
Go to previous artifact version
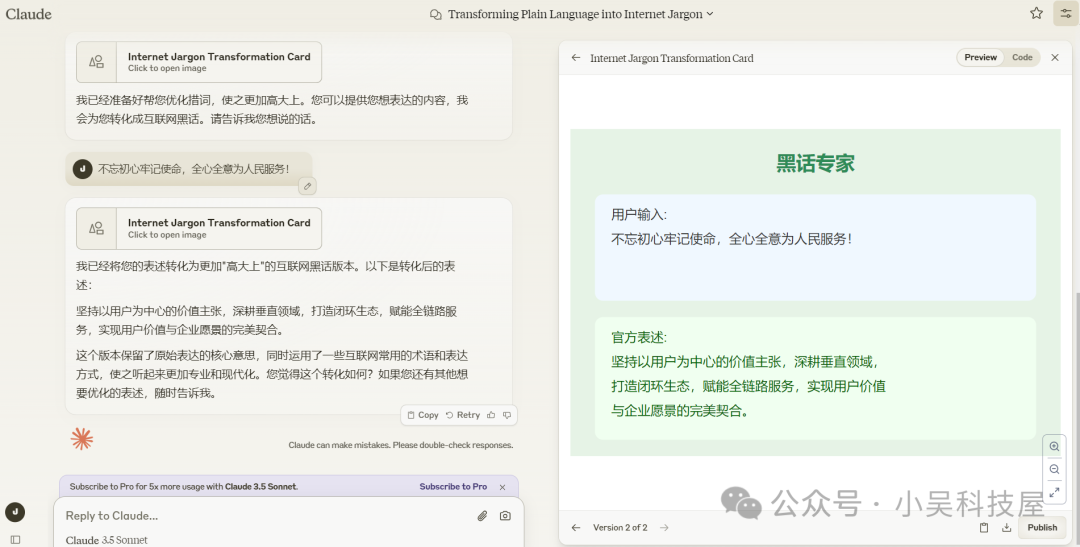576,528
